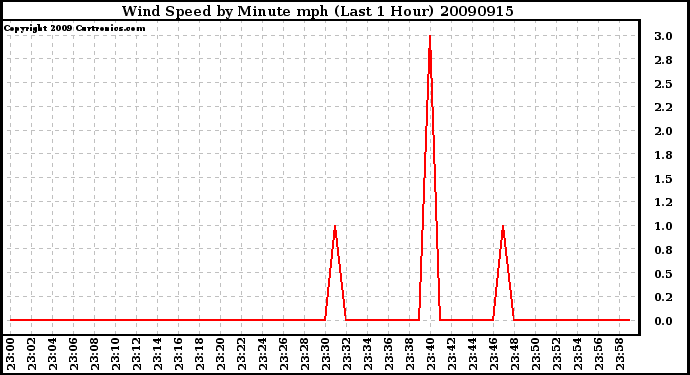Click the 23:34 time axis label
The width and height of the screenshot is (690, 375).
(367, 354)
